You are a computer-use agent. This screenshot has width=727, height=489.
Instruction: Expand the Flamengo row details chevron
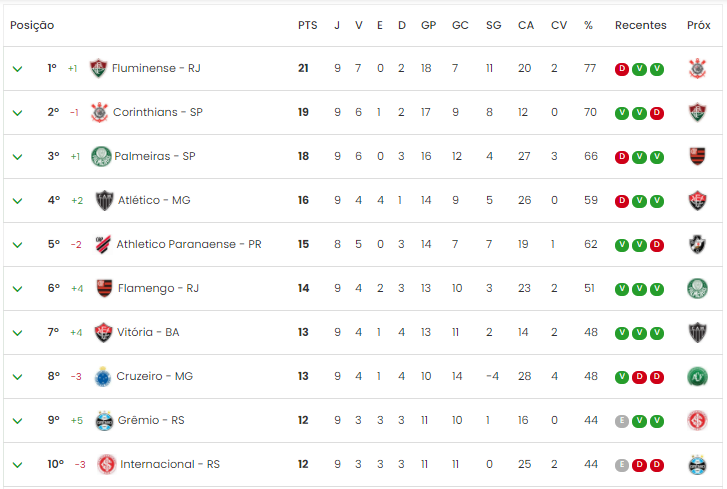tap(18, 289)
